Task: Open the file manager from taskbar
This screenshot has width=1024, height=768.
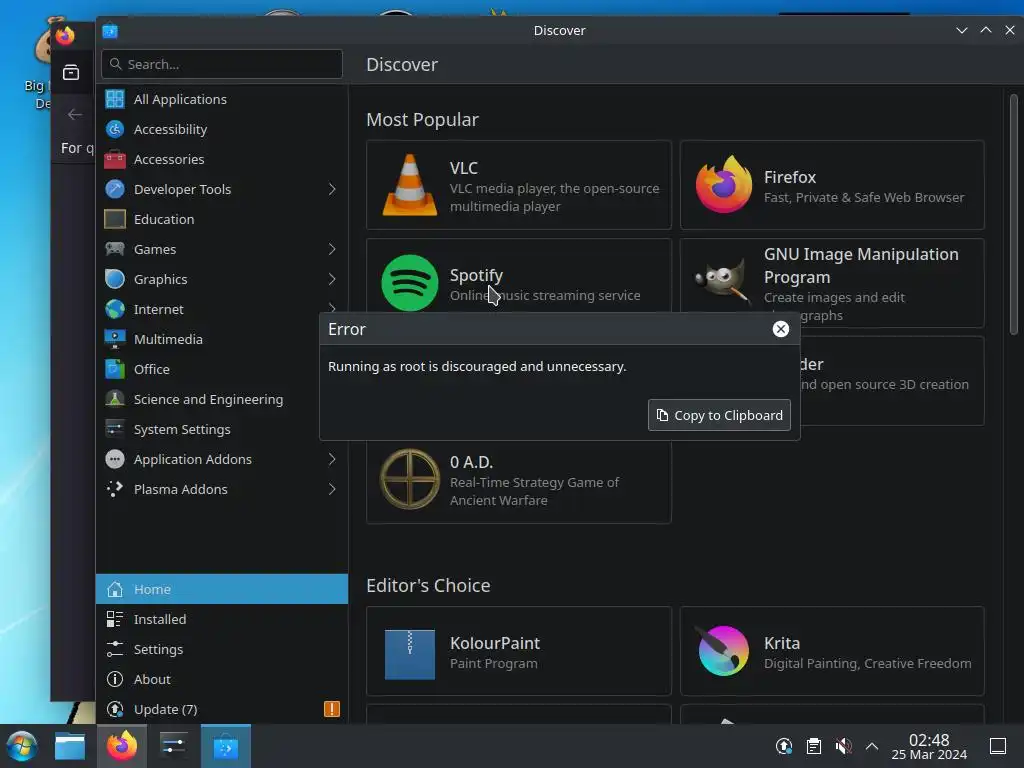Action: point(70,746)
